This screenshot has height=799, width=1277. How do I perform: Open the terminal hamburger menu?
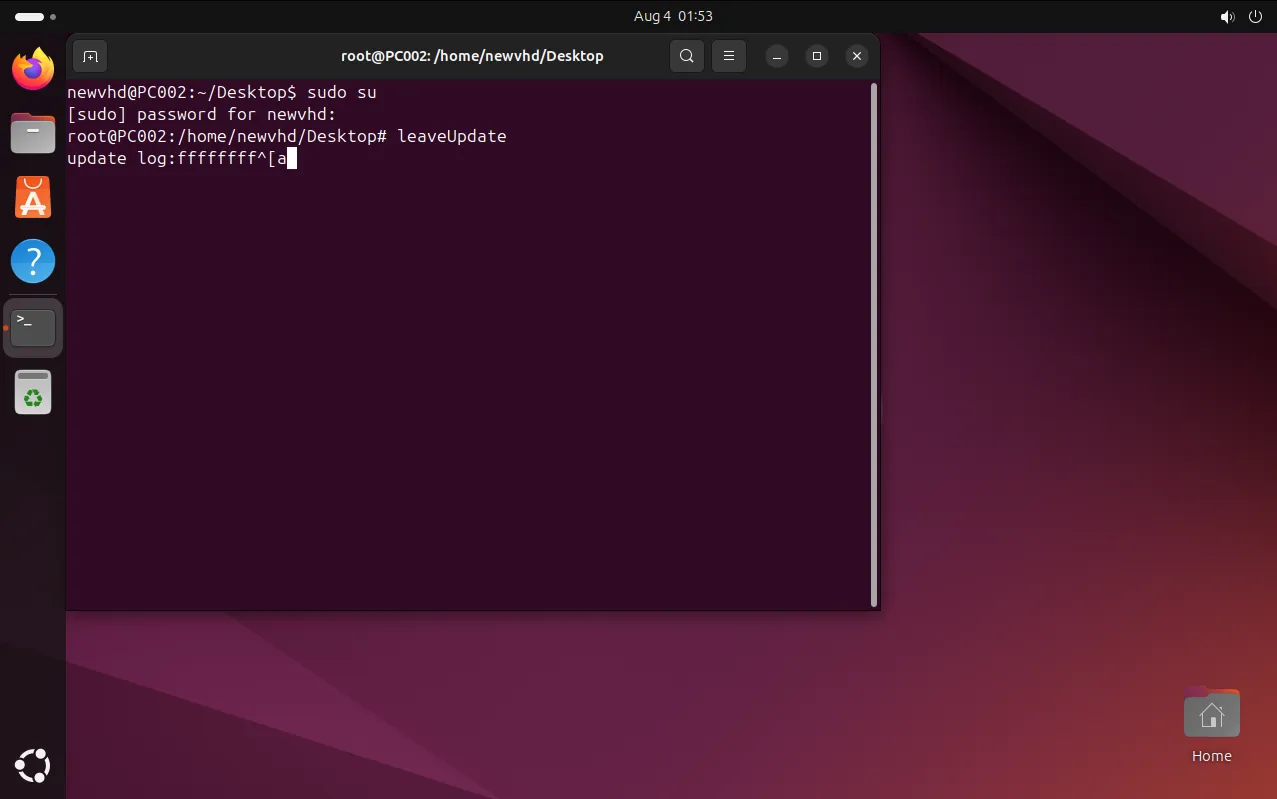click(729, 56)
